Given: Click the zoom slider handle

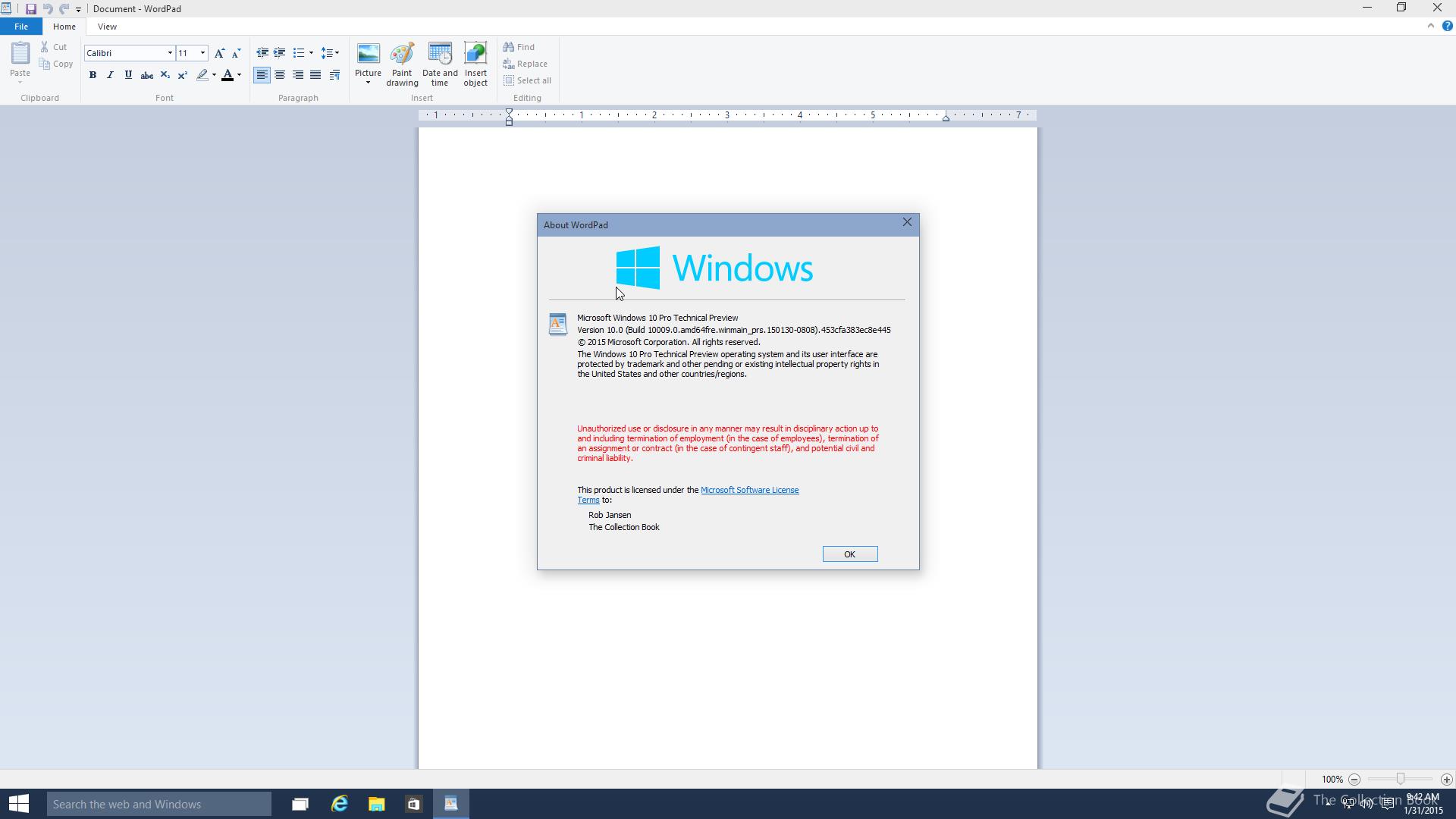Looking at the screenshot, I should [x=1401, y=780].
